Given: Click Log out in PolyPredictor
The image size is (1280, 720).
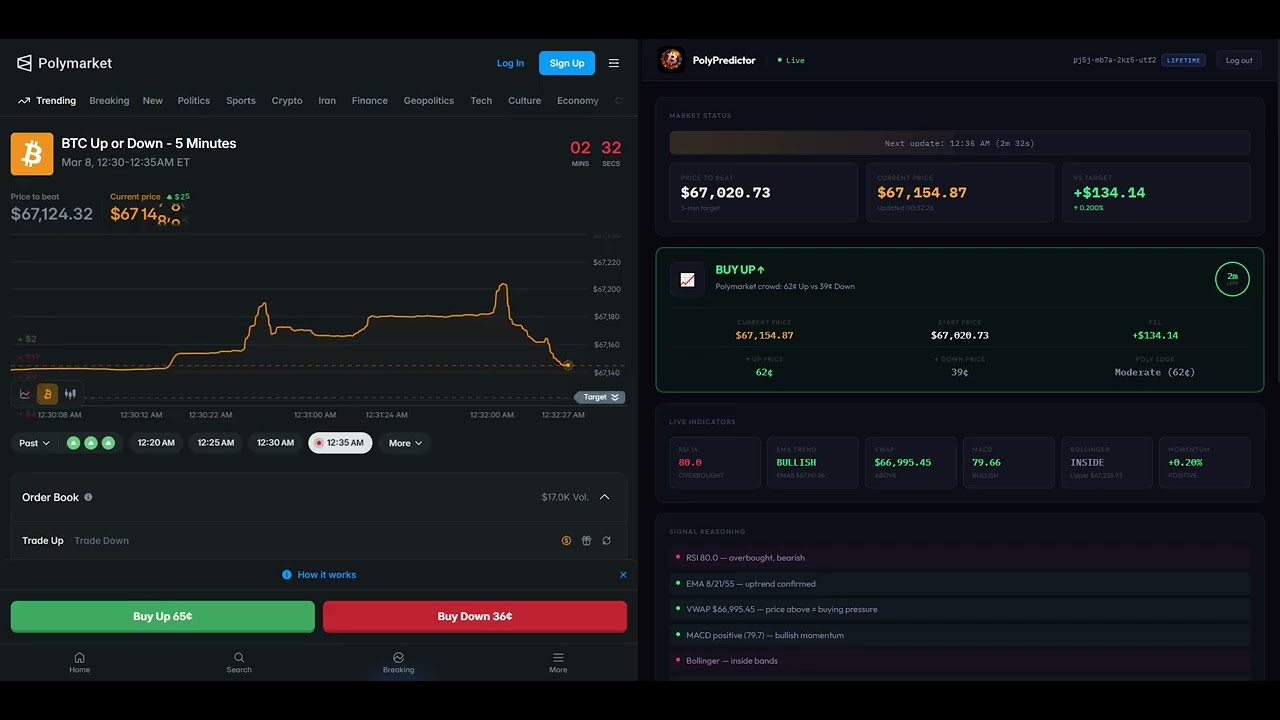Looking at the screenshot, I should coord(1239,60).
